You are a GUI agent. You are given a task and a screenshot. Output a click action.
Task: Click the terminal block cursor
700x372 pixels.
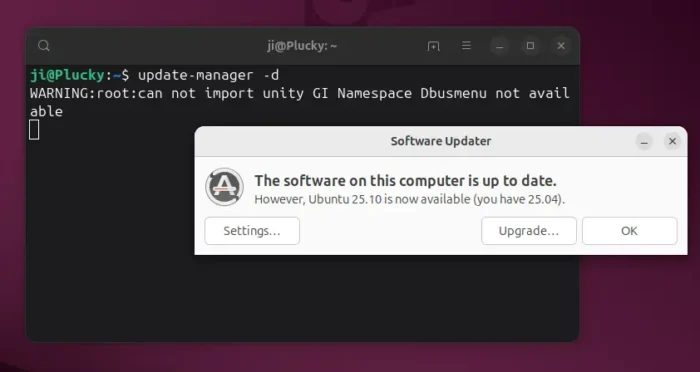pos(34,130)
